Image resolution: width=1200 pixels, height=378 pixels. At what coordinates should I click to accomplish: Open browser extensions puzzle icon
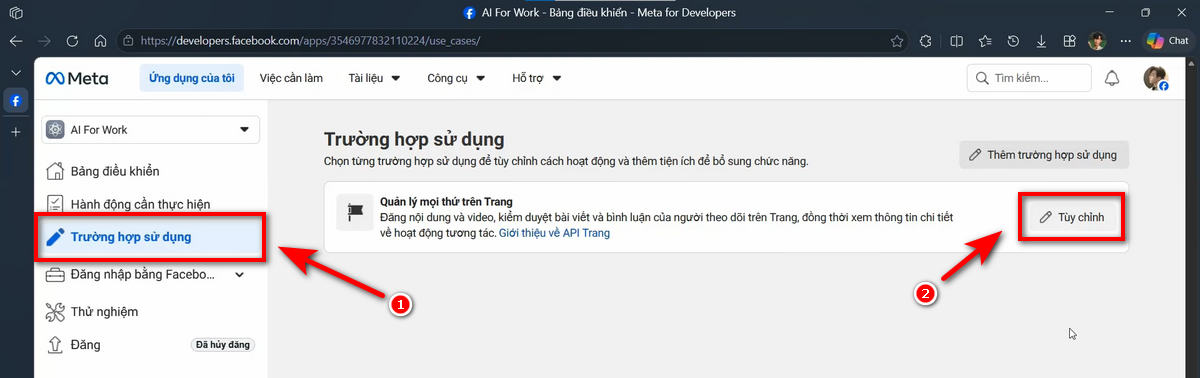(x=926, y=41)
